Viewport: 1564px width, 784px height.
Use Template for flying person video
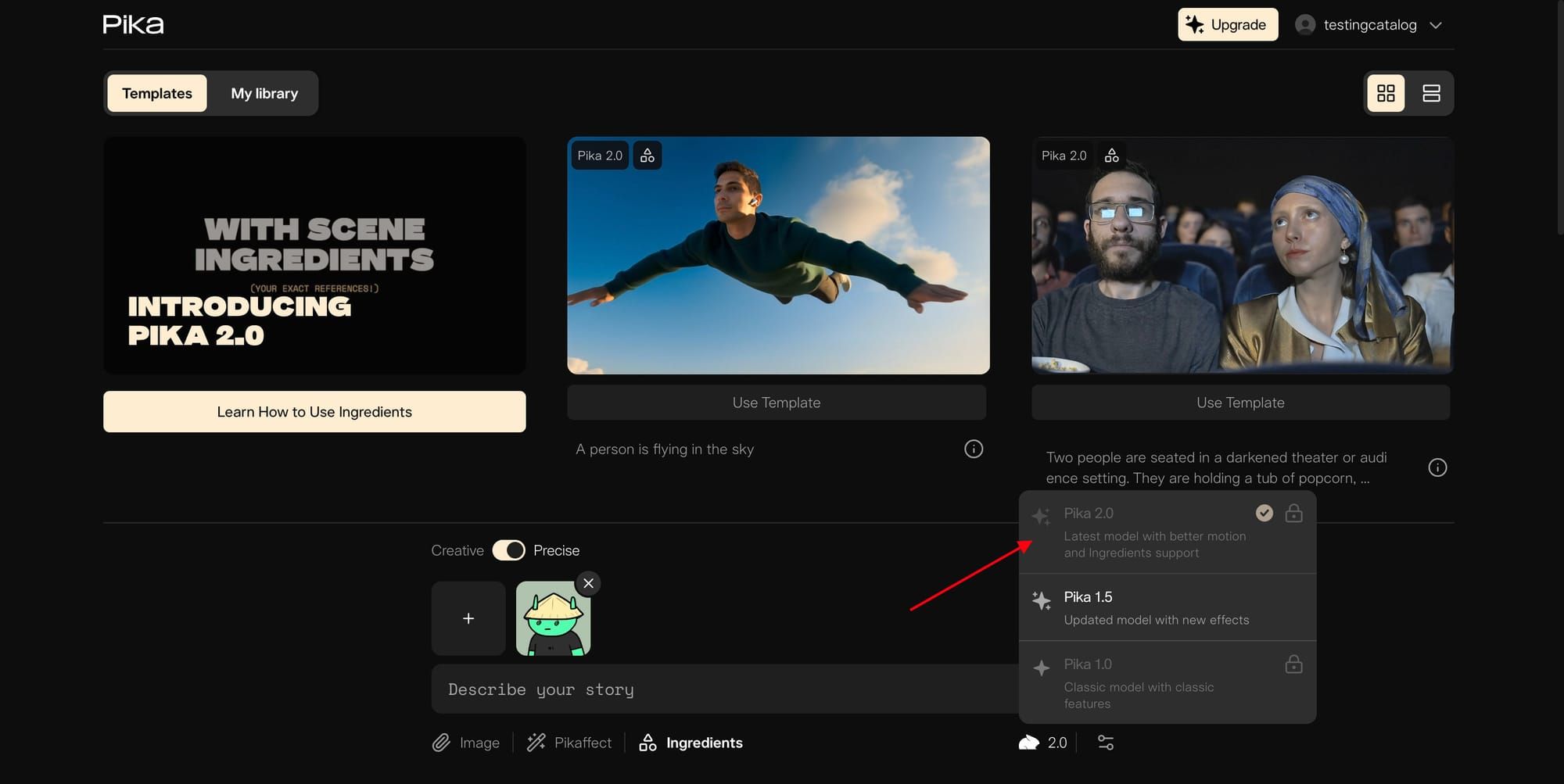click(777, 403)
